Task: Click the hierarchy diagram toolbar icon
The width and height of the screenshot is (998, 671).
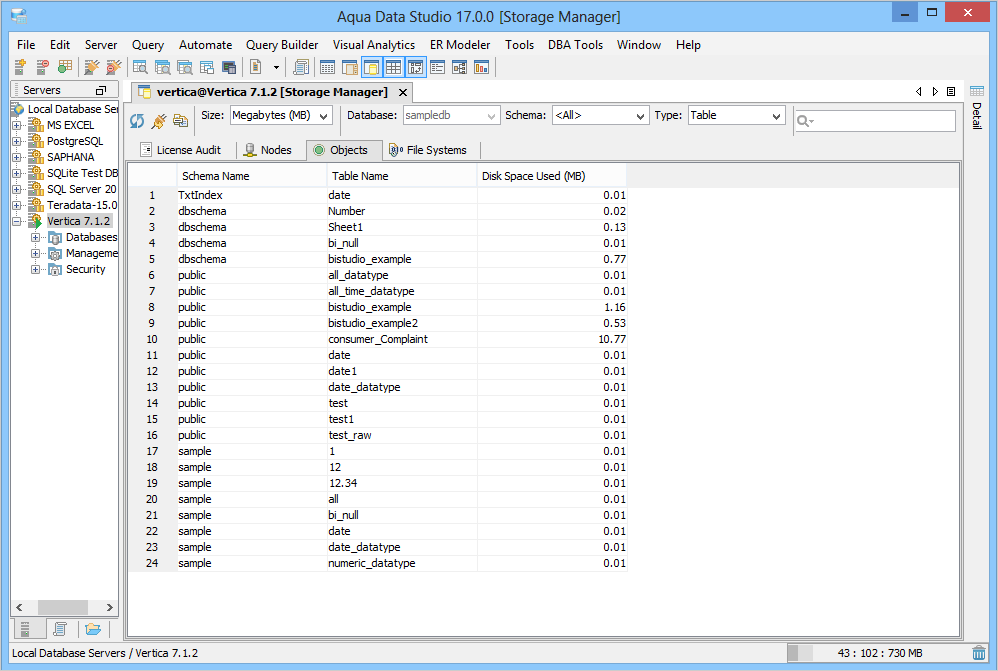Action: tap(459, 67)
